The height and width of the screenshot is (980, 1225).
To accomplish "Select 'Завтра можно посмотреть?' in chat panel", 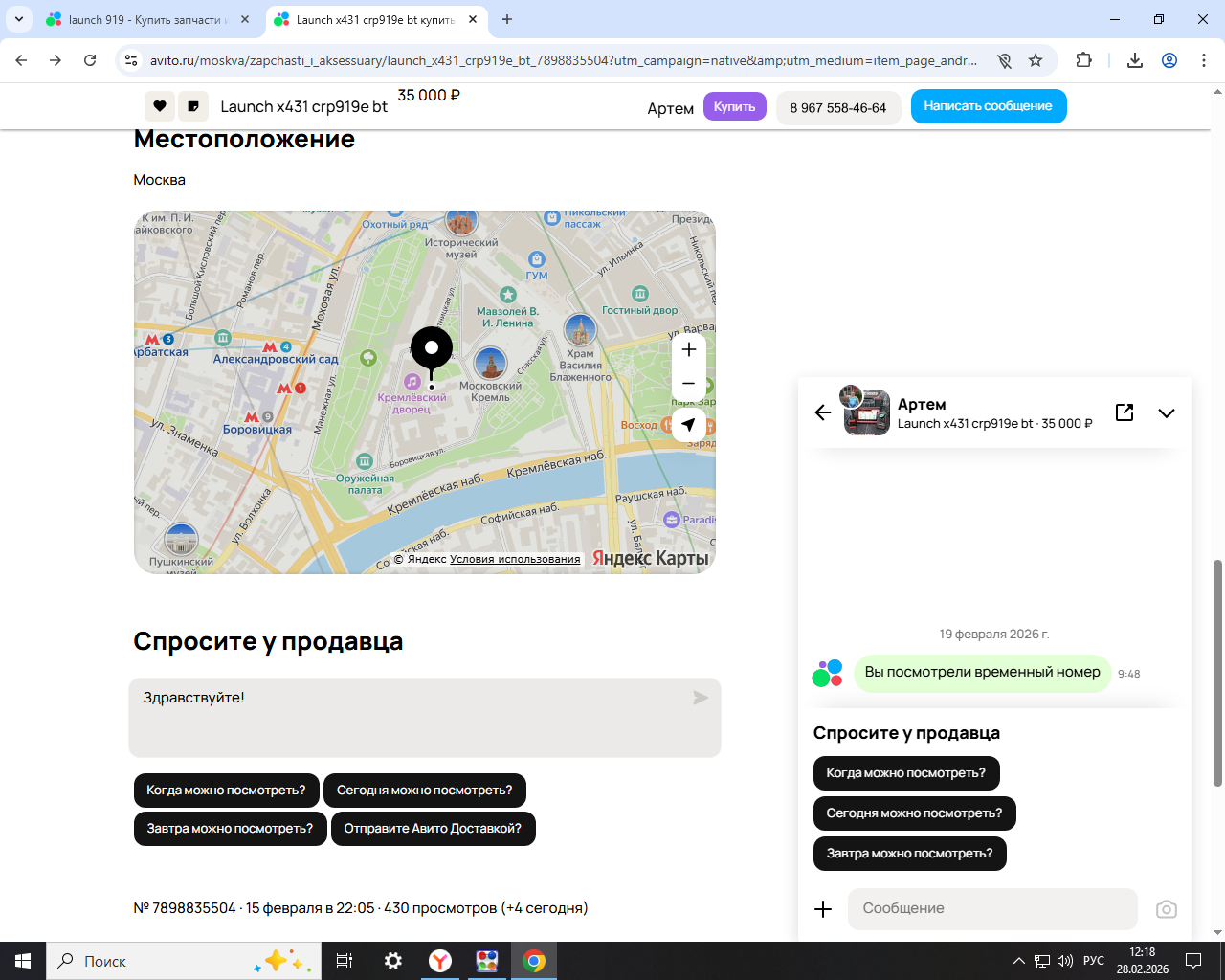I will tap(910, 854).
